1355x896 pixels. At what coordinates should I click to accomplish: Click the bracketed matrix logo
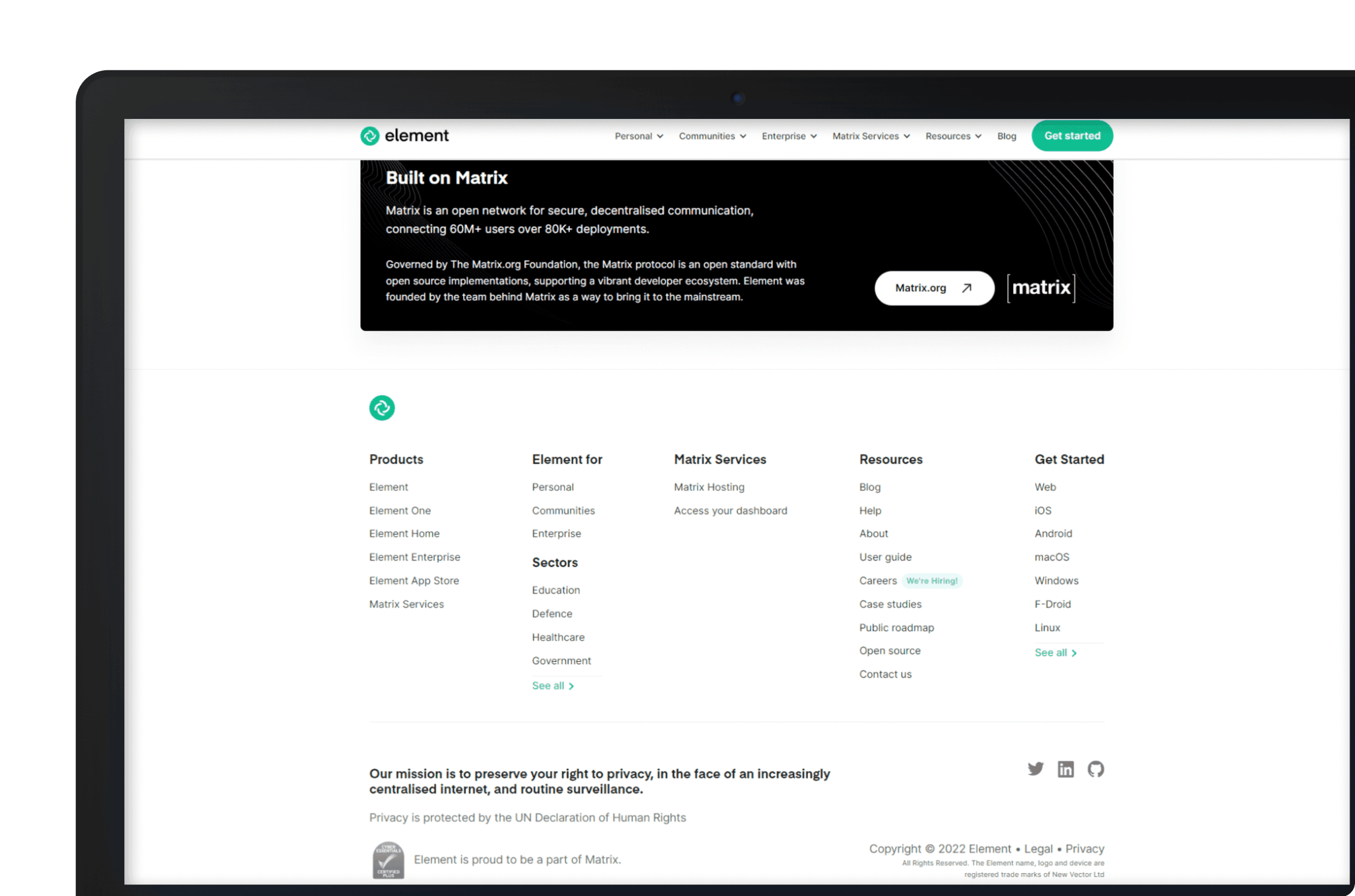click(1041, 288)
